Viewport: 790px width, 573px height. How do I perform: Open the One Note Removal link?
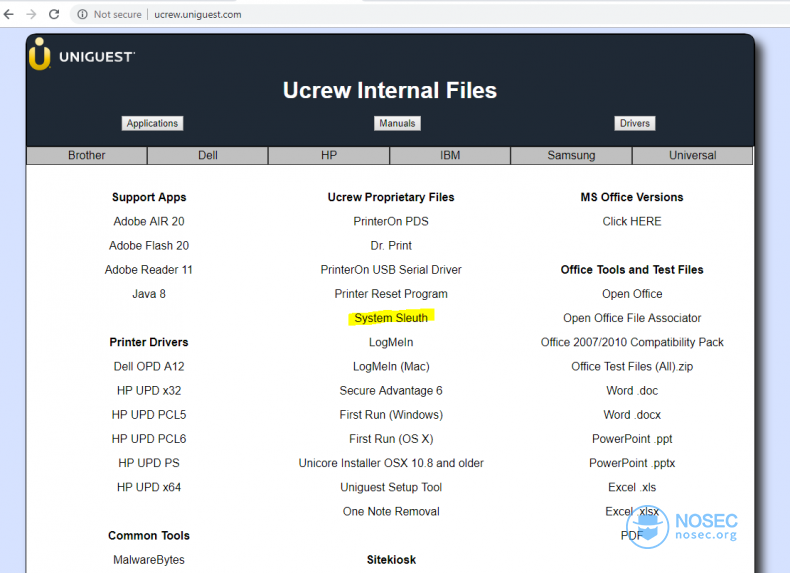391,512
